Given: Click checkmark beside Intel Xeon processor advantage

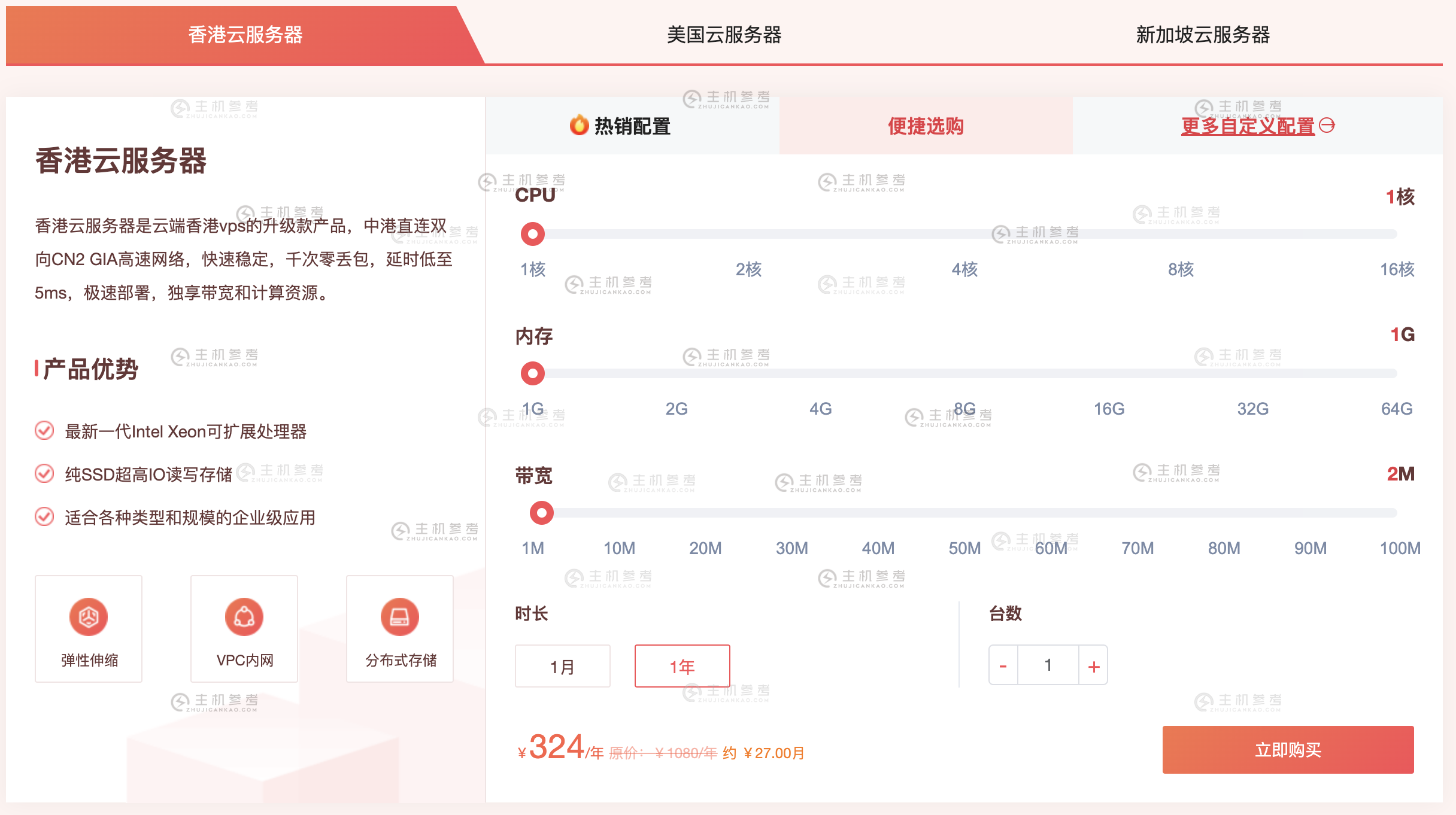Looking at the screenshot, I should point(44,431).
